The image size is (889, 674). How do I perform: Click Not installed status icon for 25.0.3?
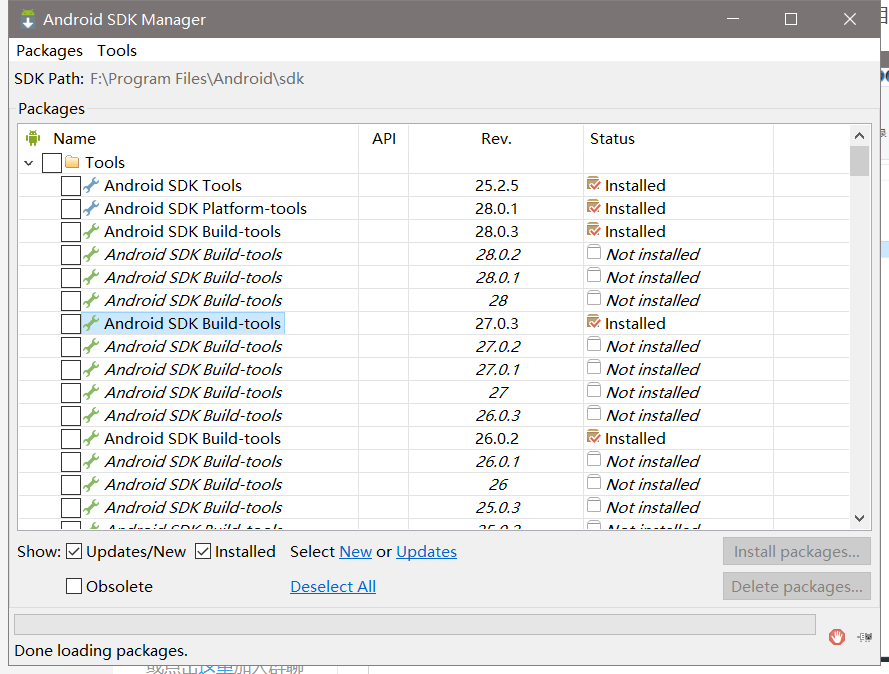tap(594, 505)
